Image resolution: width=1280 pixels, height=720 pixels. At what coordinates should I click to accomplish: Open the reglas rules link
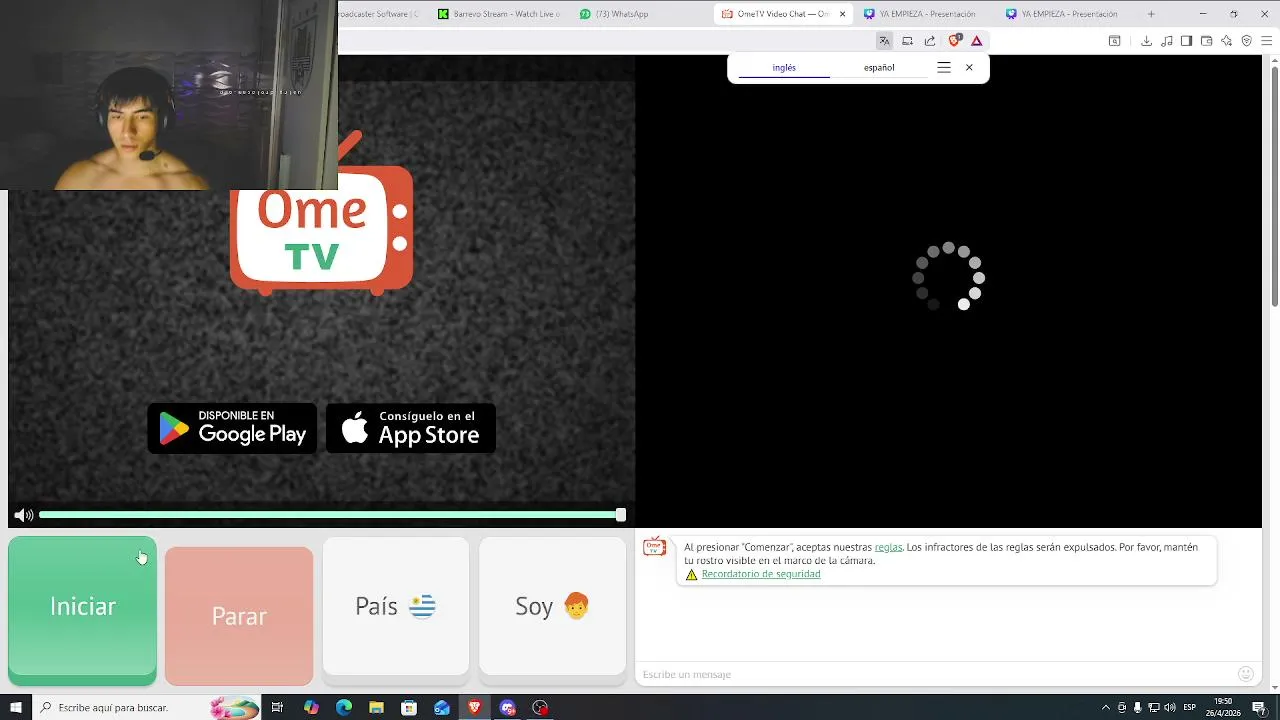pos(888,547)
